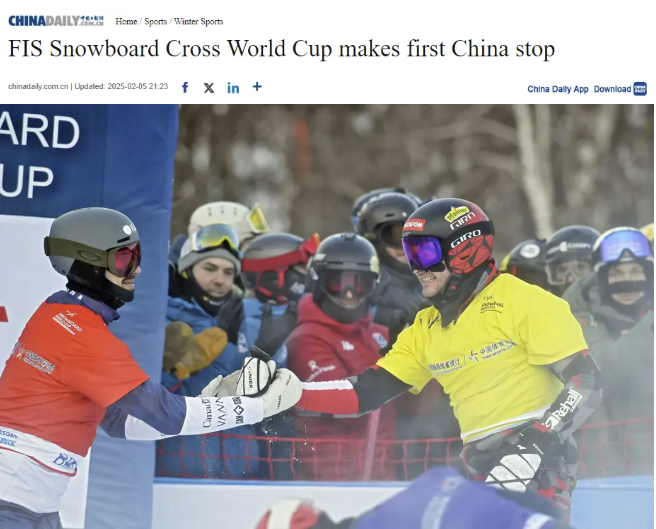656x529 pixels.
Task: Open the China Daily logo homepage
Action: pyautogui.click(x=56, y=21)
